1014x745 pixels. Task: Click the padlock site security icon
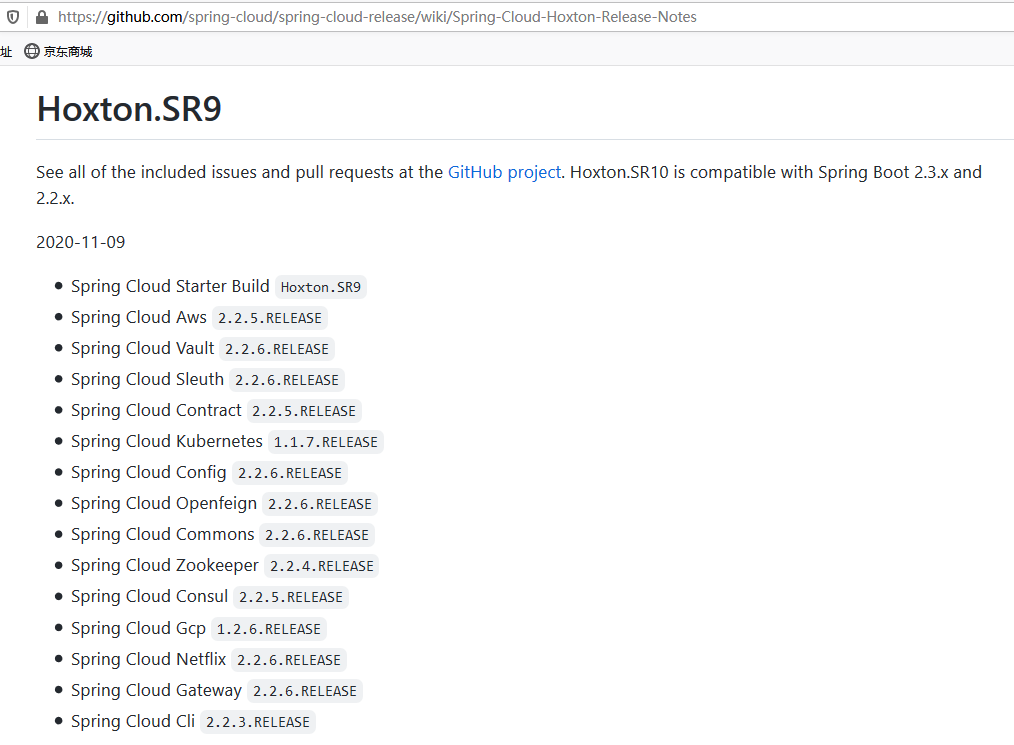click(42, 17)
